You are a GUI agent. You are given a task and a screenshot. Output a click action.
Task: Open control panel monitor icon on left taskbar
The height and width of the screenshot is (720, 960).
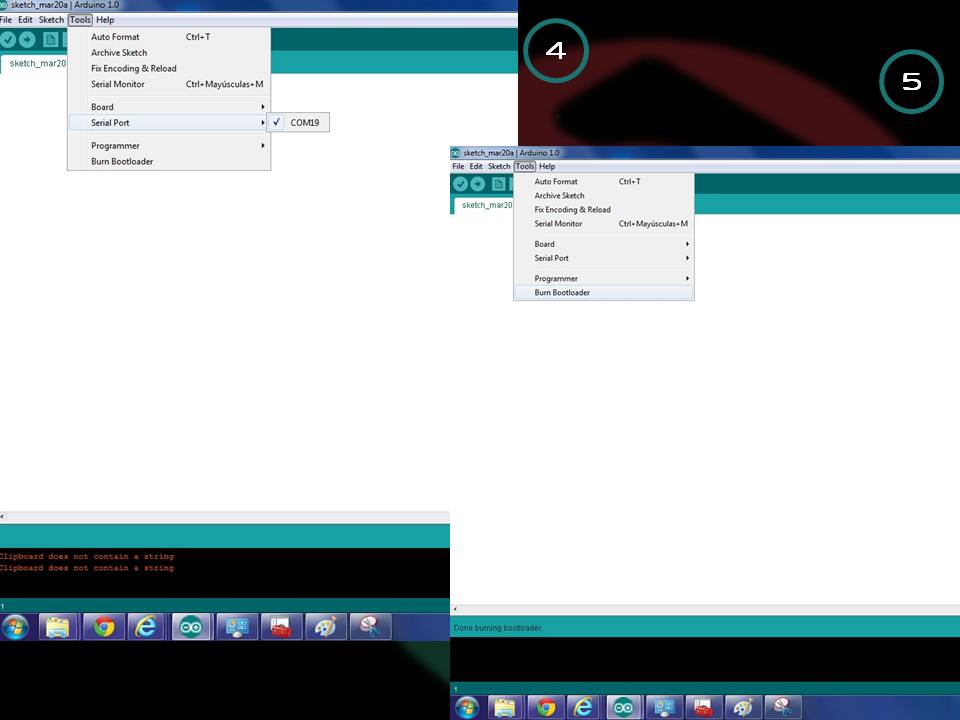click(x=236, y=627)
